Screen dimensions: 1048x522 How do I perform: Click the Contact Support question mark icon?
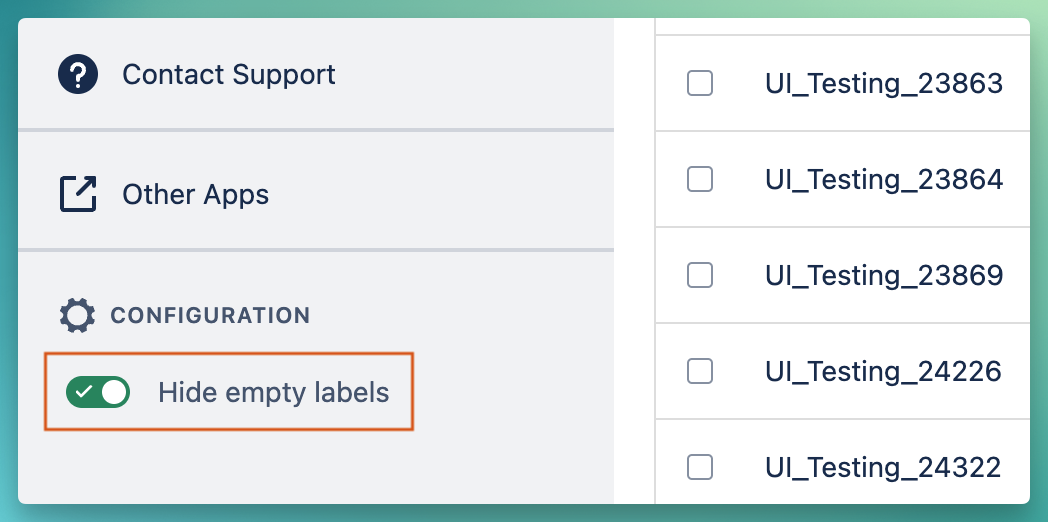(x=78, y=75)
